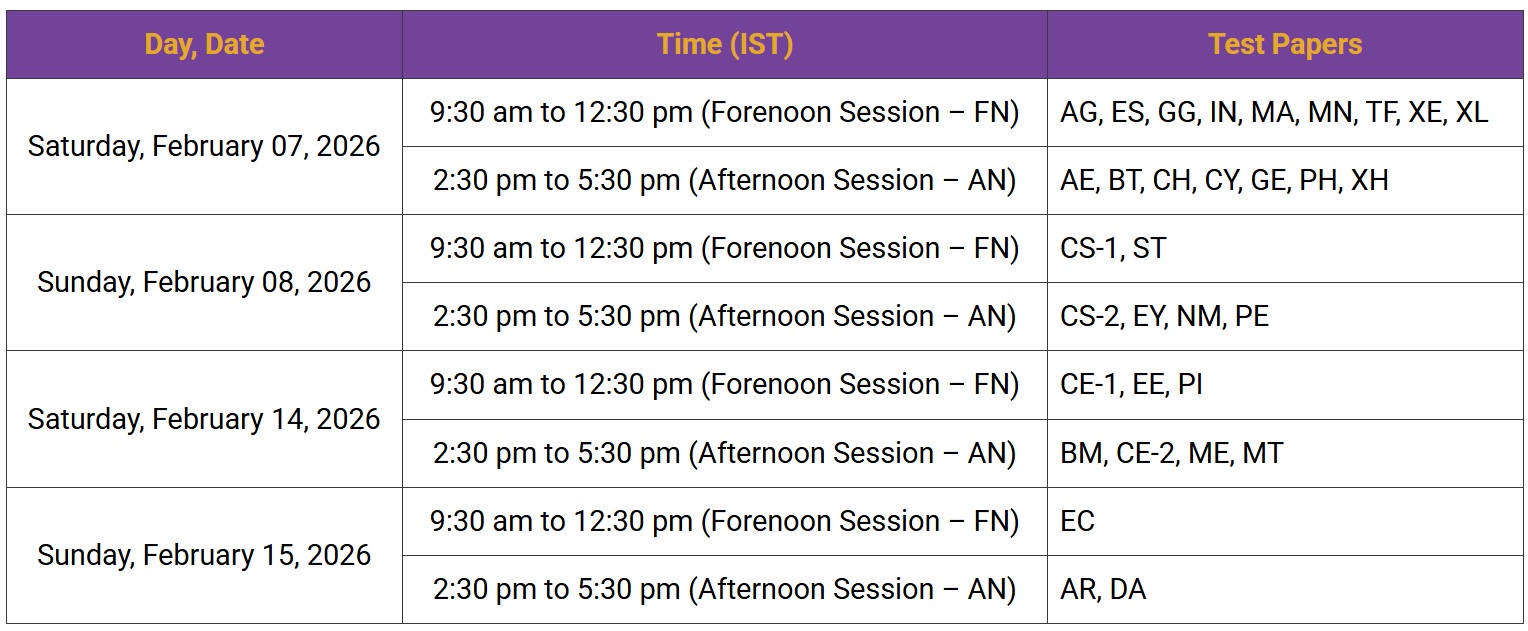This screenshot has width=1528, height=631.
Task: Select Saturday, February 14, 2026 cell
Action: [x=204, y=419]
